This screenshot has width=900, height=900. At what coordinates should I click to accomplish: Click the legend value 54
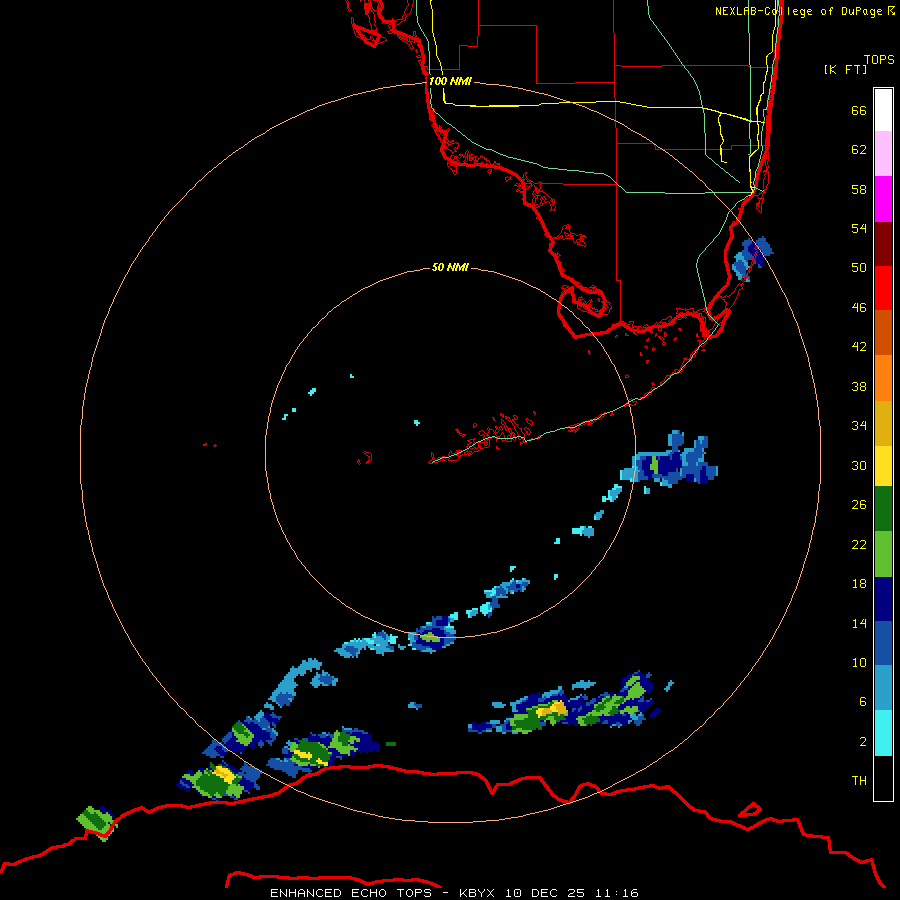click(x=859, y=228)
